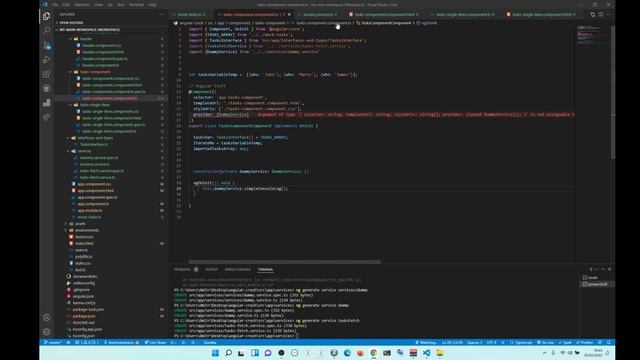Viewport: 640px width, 360px height.
Task: Switch to OUTPUT panel tab
Action: coord(211,269)
